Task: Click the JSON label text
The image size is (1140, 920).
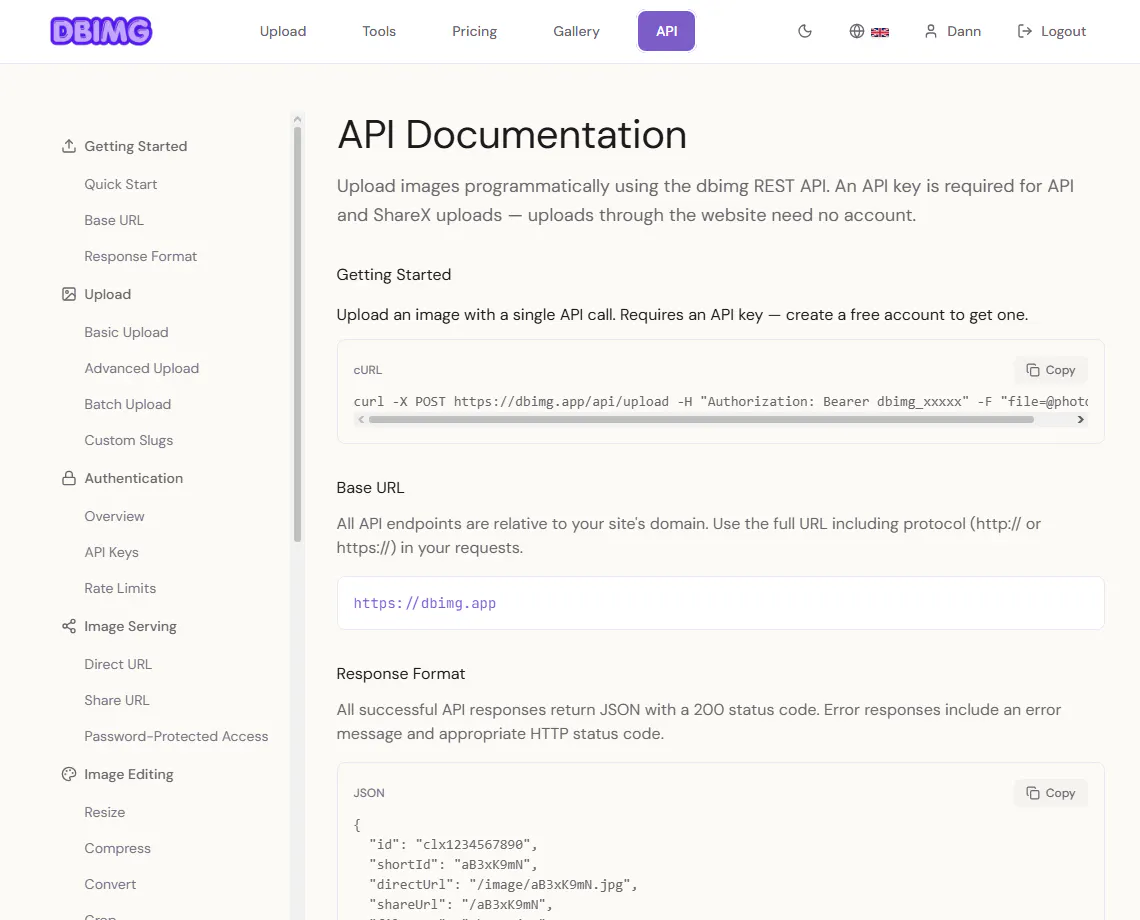Action: pos(369,793)
